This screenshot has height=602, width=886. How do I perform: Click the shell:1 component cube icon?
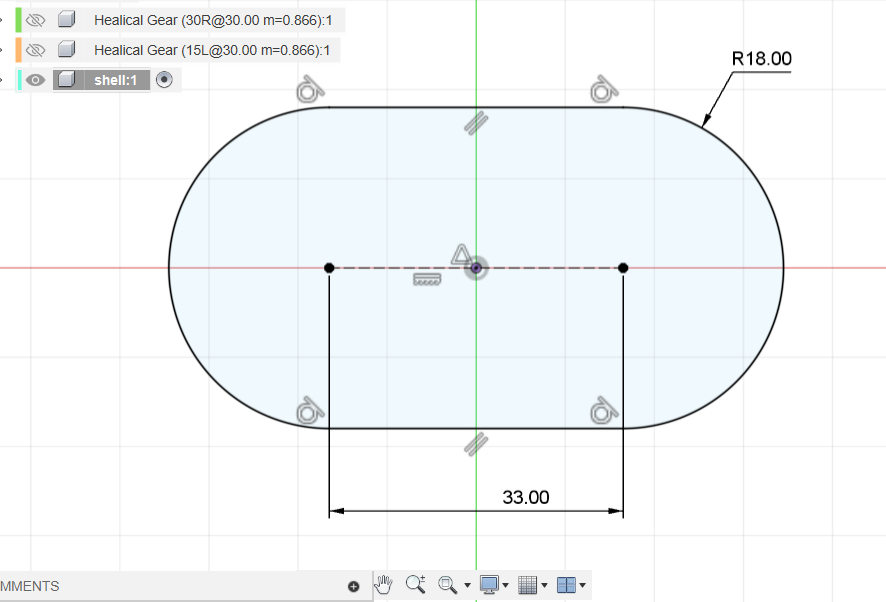click(66, 80)
